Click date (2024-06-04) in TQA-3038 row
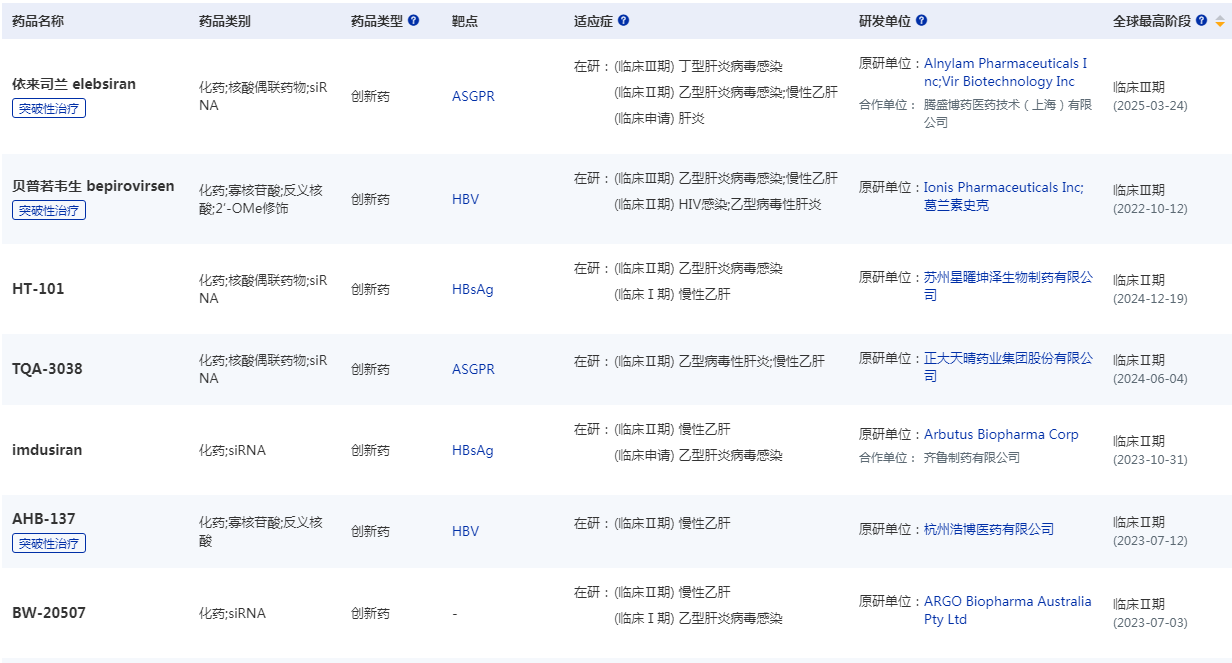The width and height of the screenshot is (1232, 663). [x=1150, y=379]
